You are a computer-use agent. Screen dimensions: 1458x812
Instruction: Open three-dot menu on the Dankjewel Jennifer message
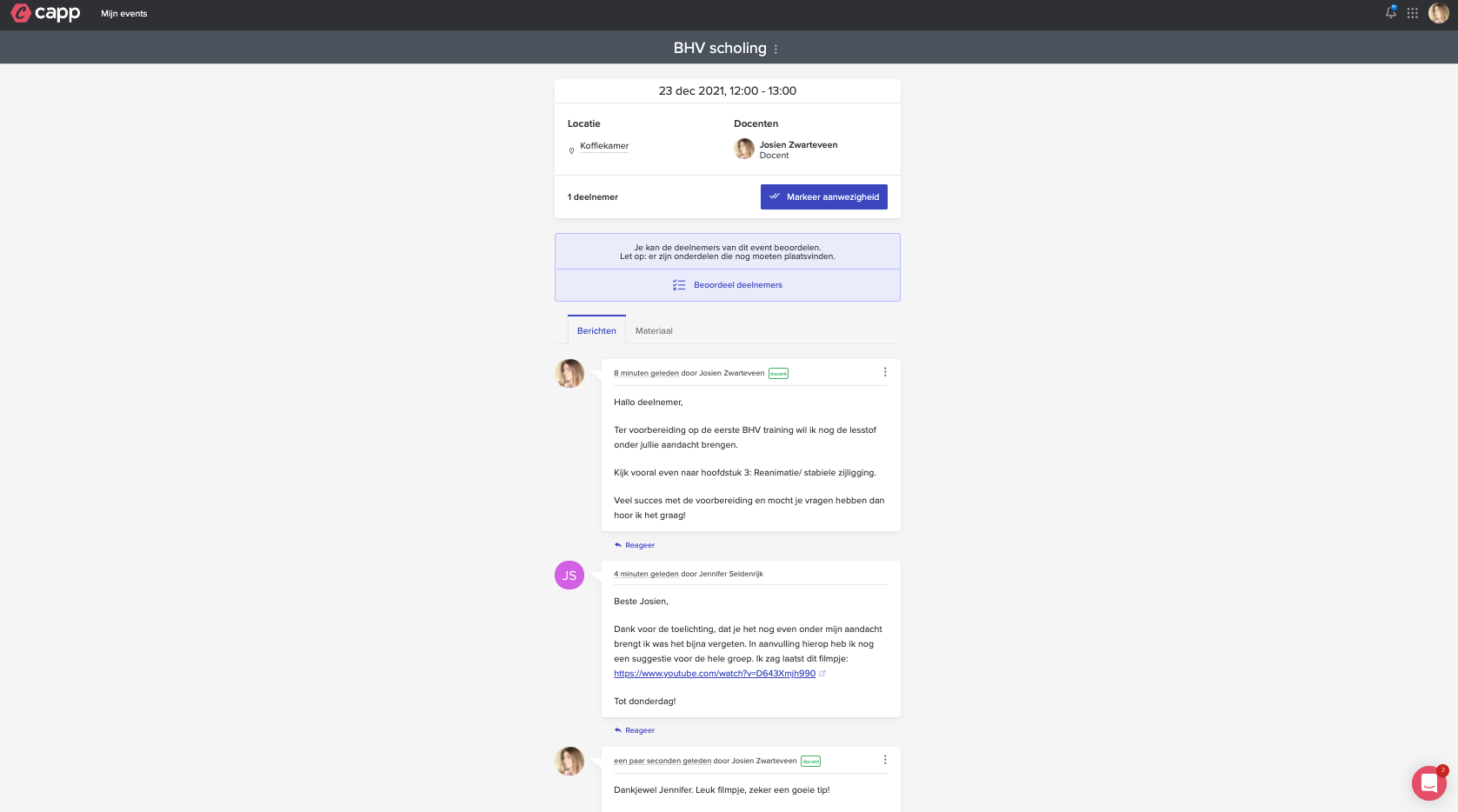885,760
